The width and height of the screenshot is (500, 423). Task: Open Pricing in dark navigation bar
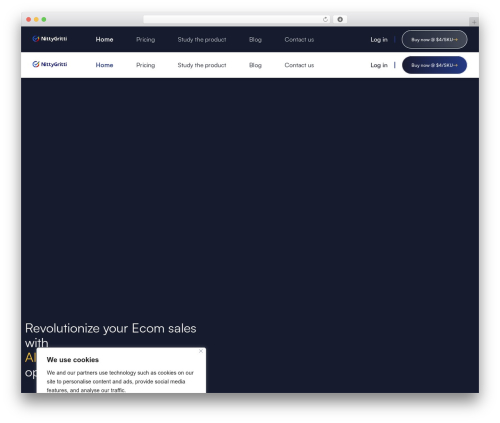coord(145,39)
